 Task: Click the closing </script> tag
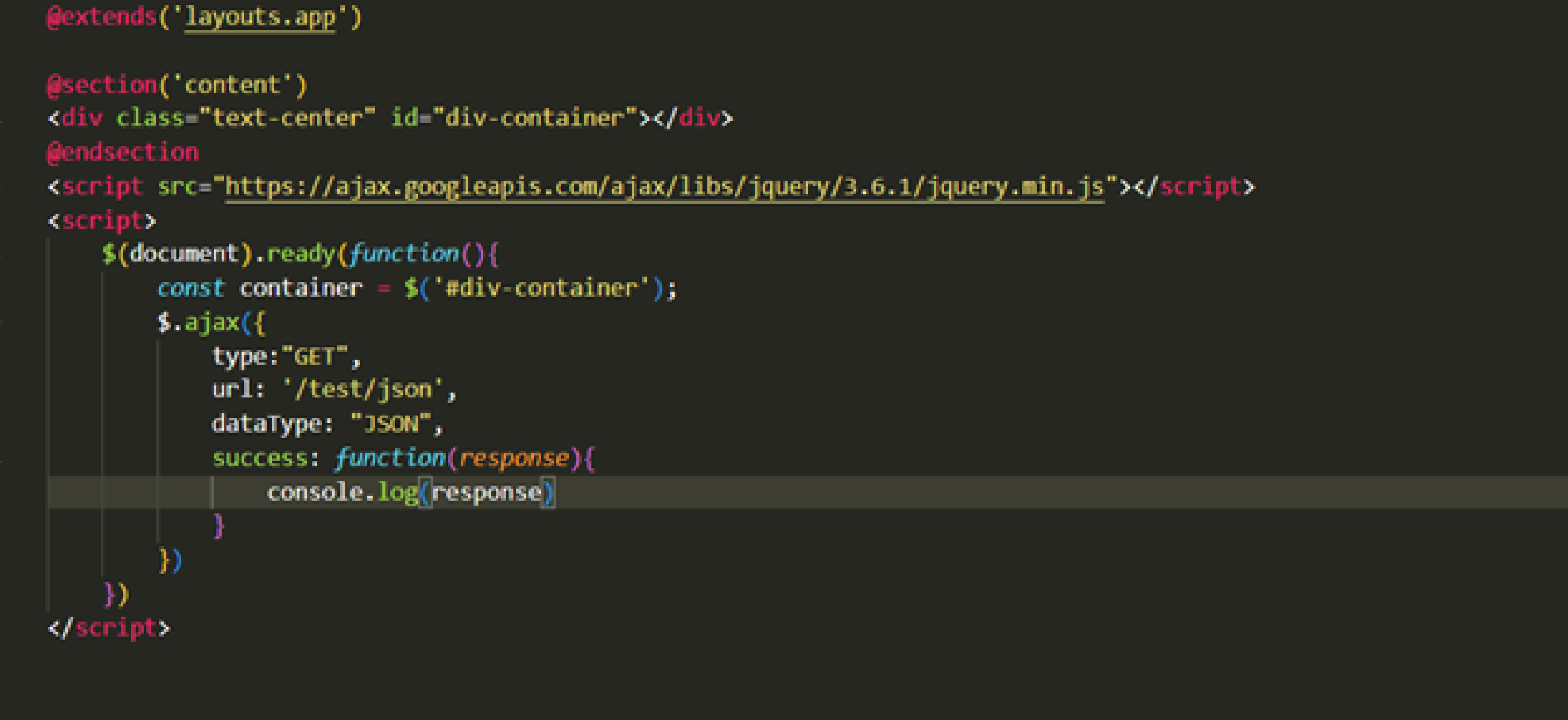click(109, 628)
